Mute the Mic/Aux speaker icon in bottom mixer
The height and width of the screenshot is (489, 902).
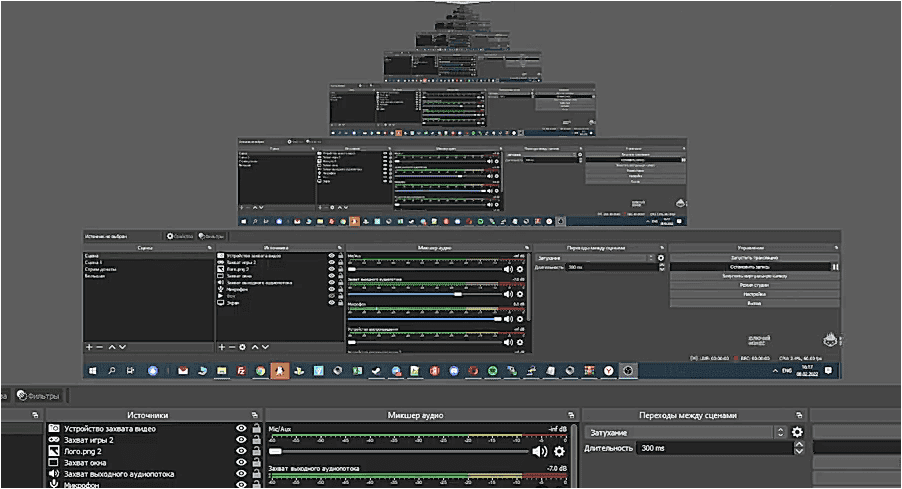(x=540, y=452)
